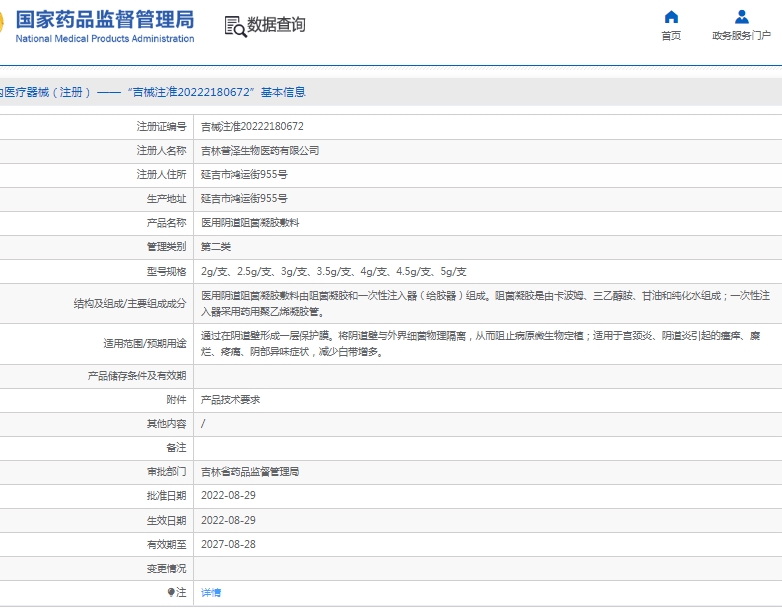782x609 pixels.
Task: Click the 备注 row label
Action: 177,447
